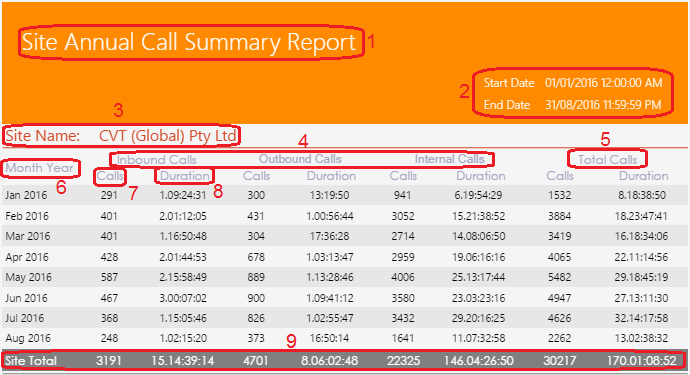Select the Feb 2016 row label

(27, 216)
